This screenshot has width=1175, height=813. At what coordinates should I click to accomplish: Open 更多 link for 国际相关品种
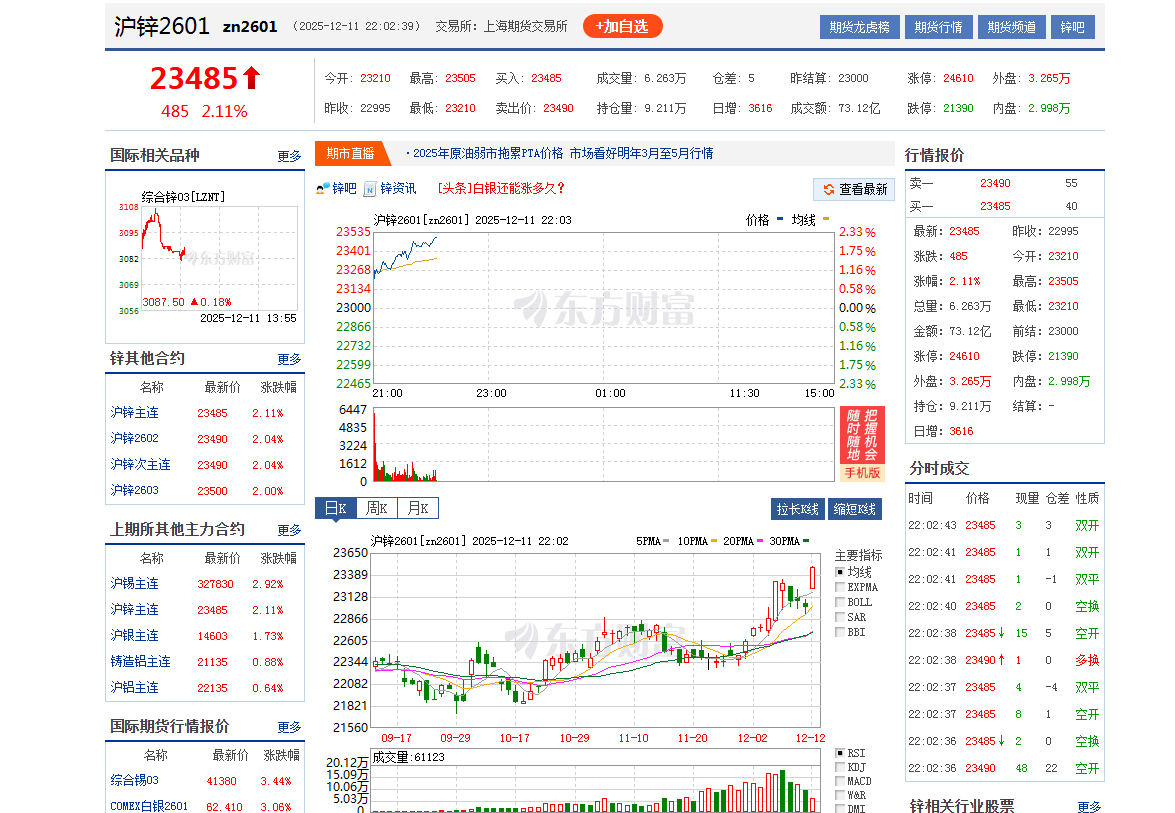[289, 156]
